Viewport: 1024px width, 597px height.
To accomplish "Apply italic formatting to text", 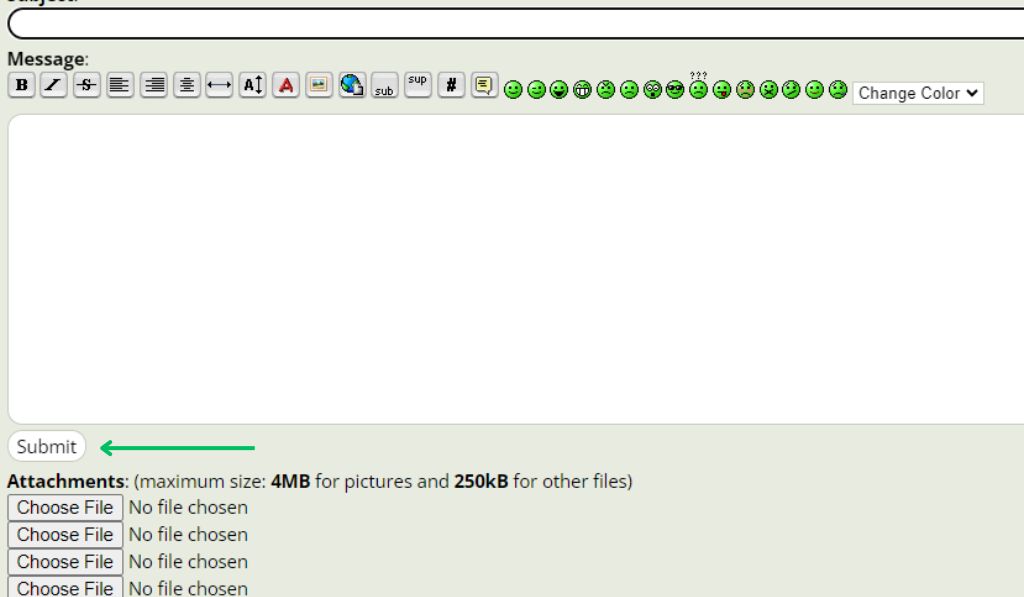I will 54,85.
